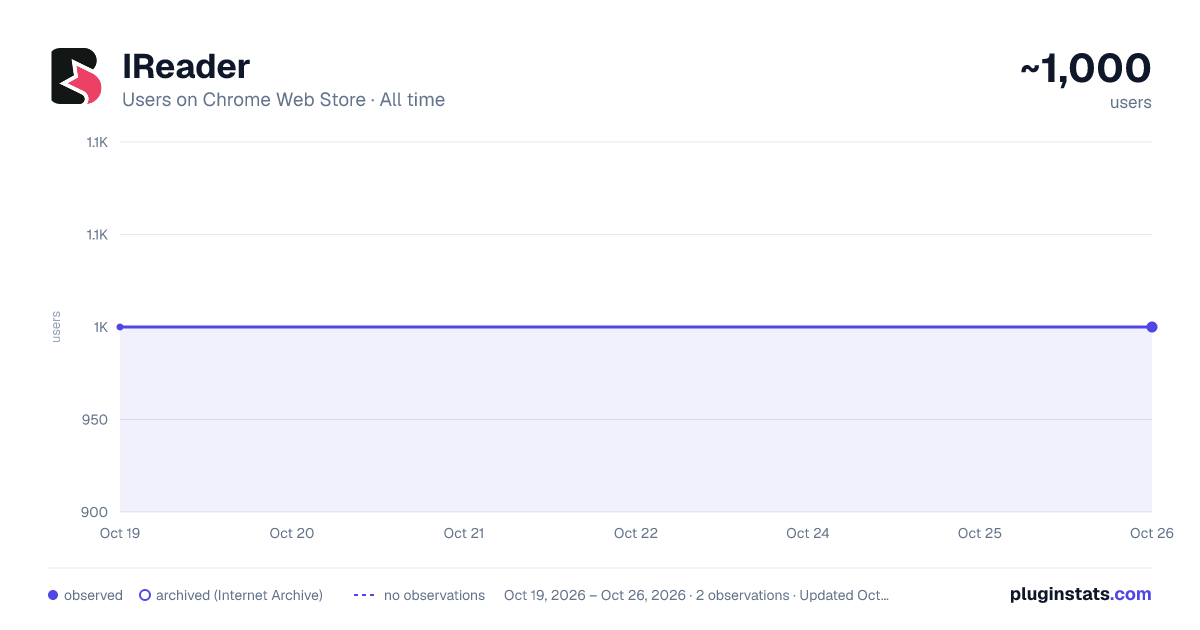Click the 'users' label under the count
This screenshot has height=630, width=1200.
[x=1131, y=102]
